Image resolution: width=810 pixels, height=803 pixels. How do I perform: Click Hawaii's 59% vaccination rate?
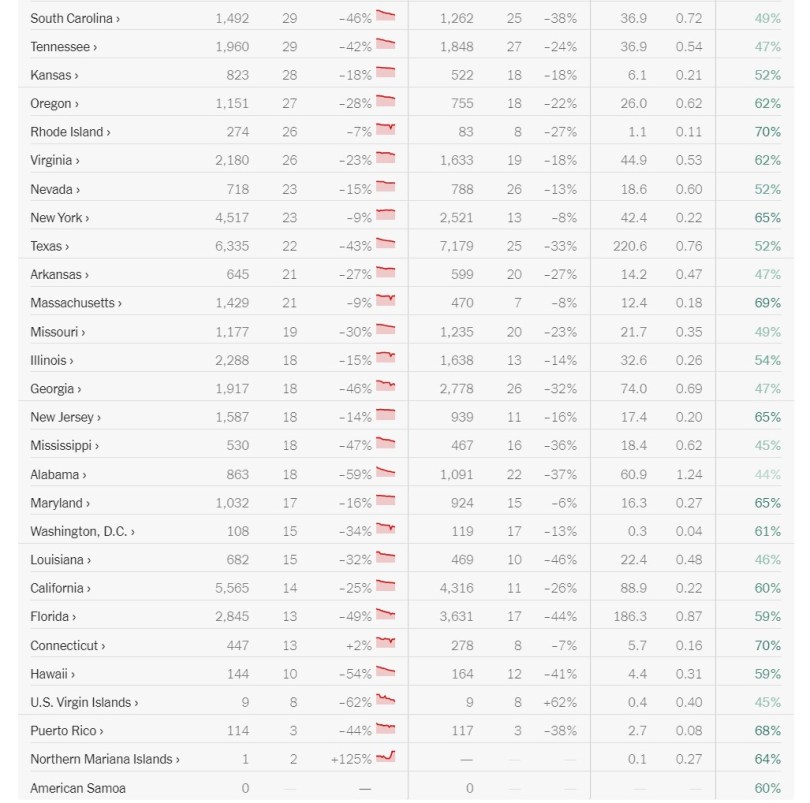click(768, 674)
